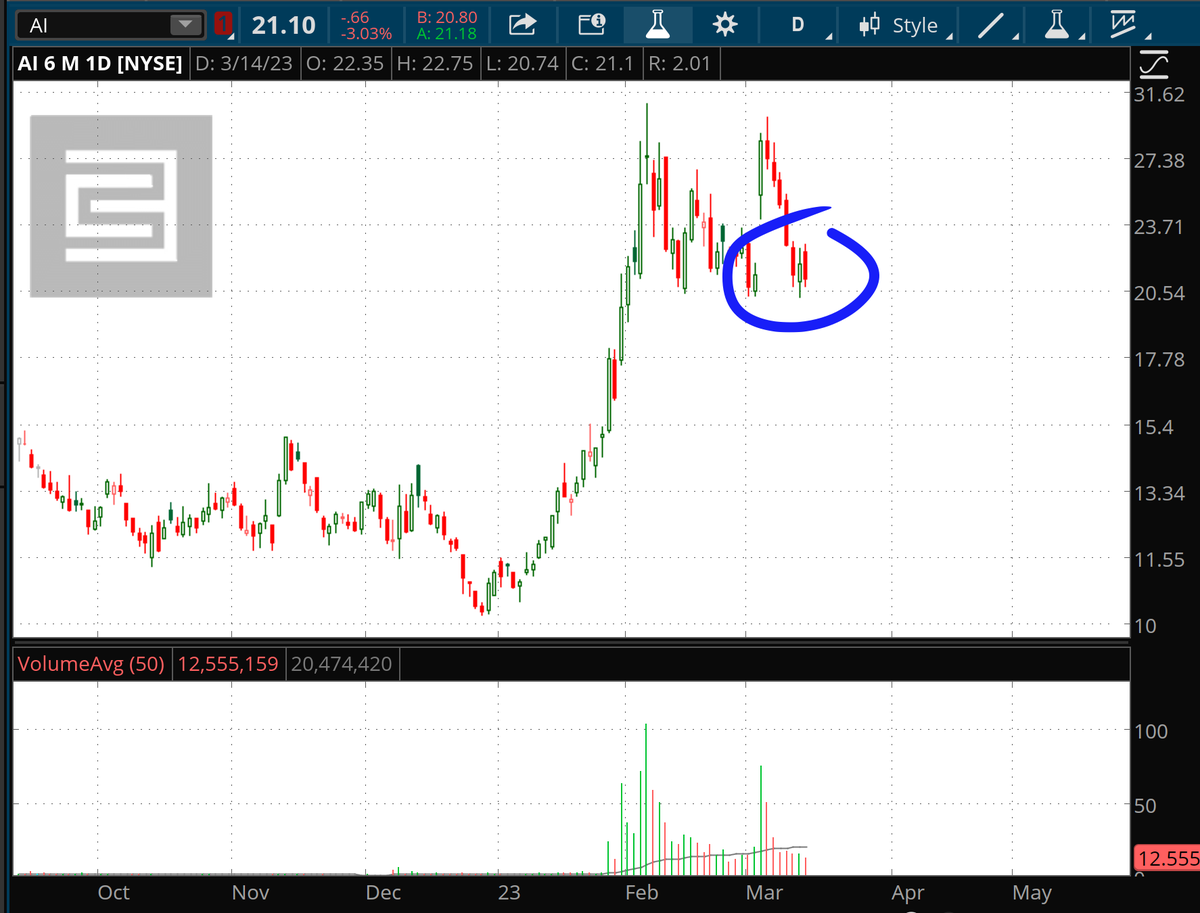
Task: Click the close value C: 21.1
Action: point(602,65)
